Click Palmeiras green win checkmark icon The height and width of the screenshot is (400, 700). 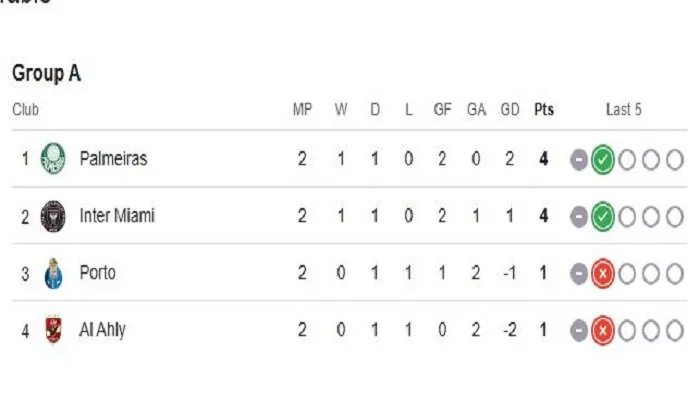click(x=603, y=159)
